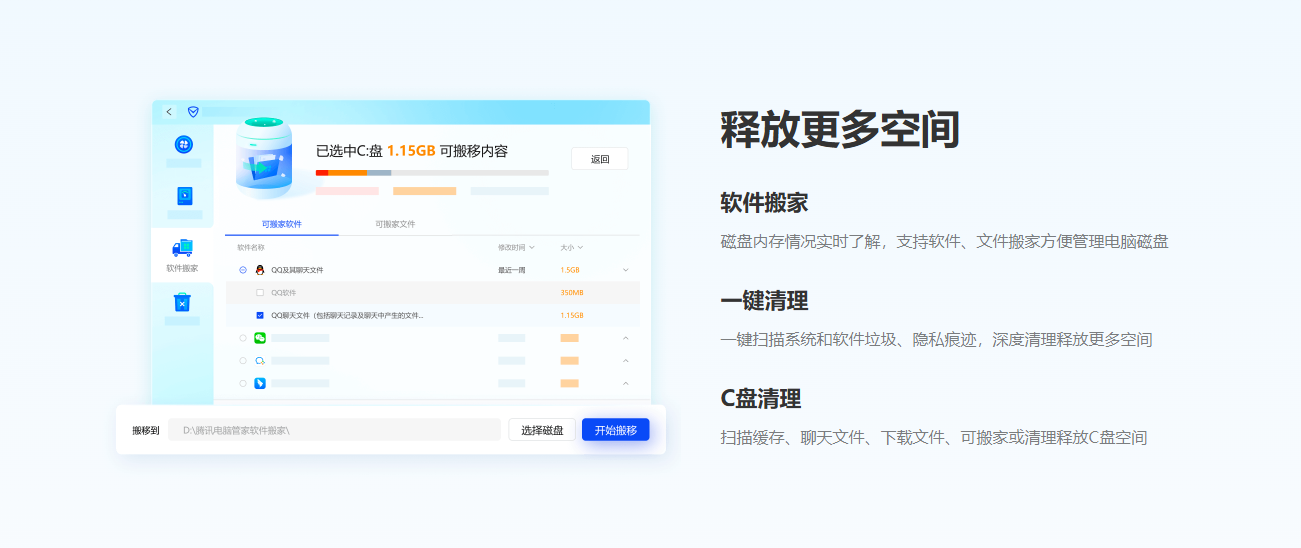Switch to the 可搬家文件 tab
This screenshot has height=548, width=1301.
pos(395,224)
